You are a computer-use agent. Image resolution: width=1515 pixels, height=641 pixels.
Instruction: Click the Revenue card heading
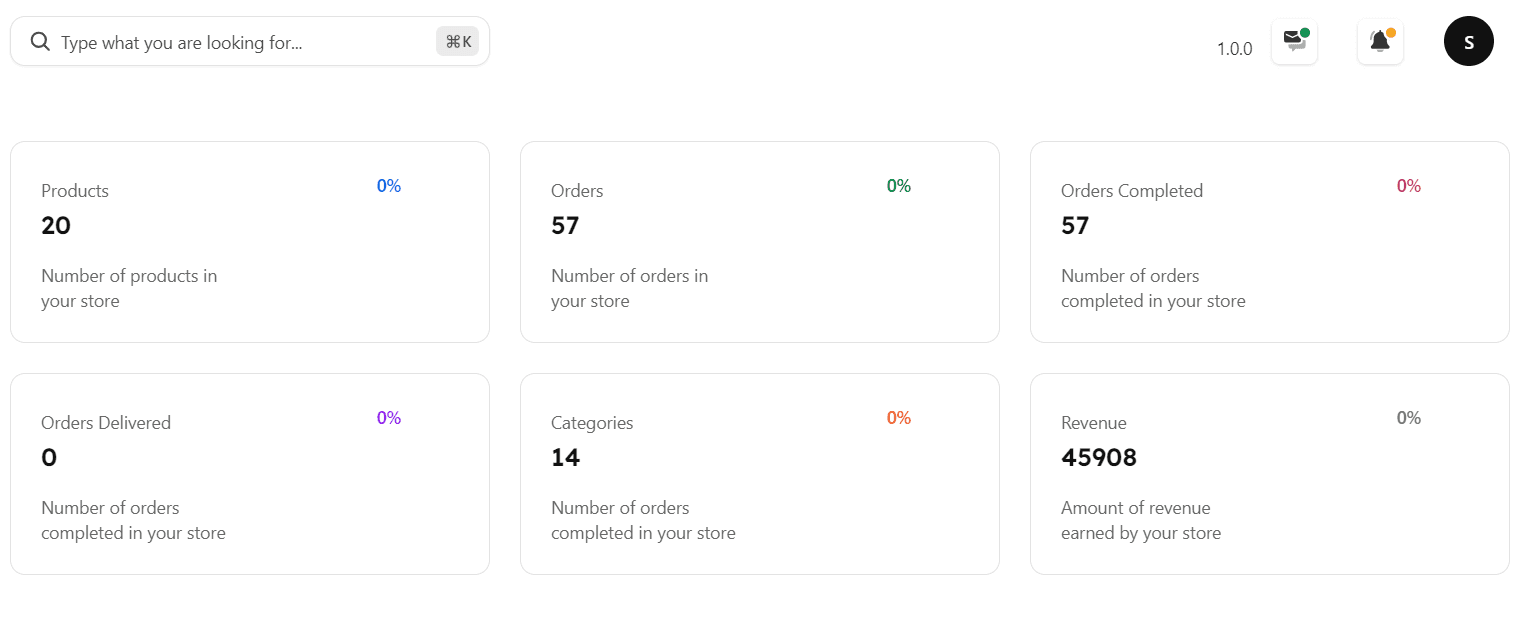(x=1093, y=423)
